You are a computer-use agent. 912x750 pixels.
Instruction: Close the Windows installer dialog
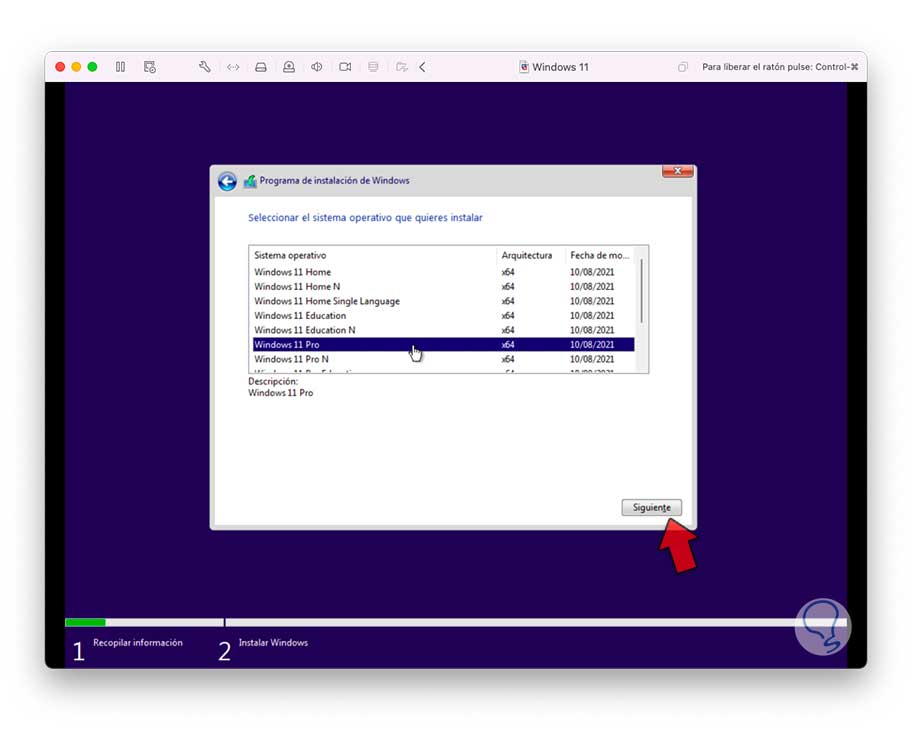tap(677, 171)
